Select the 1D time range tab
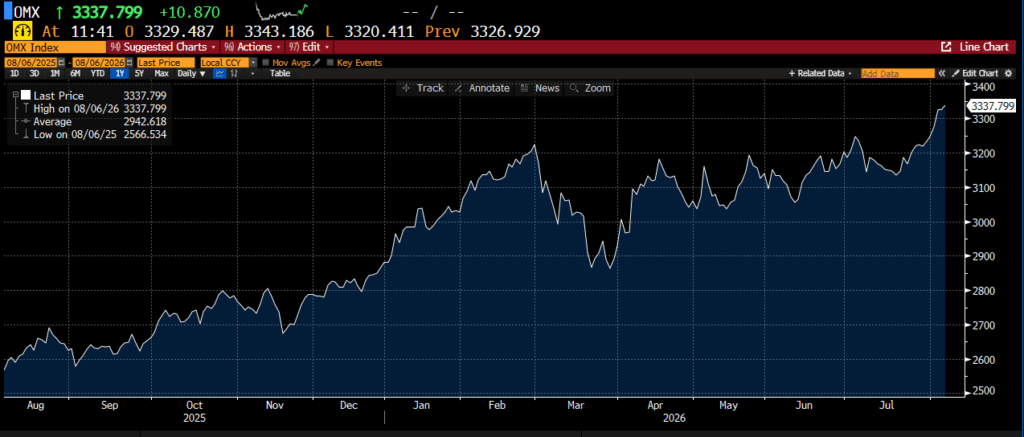1024x437 pixels. (x=14, y=73)
